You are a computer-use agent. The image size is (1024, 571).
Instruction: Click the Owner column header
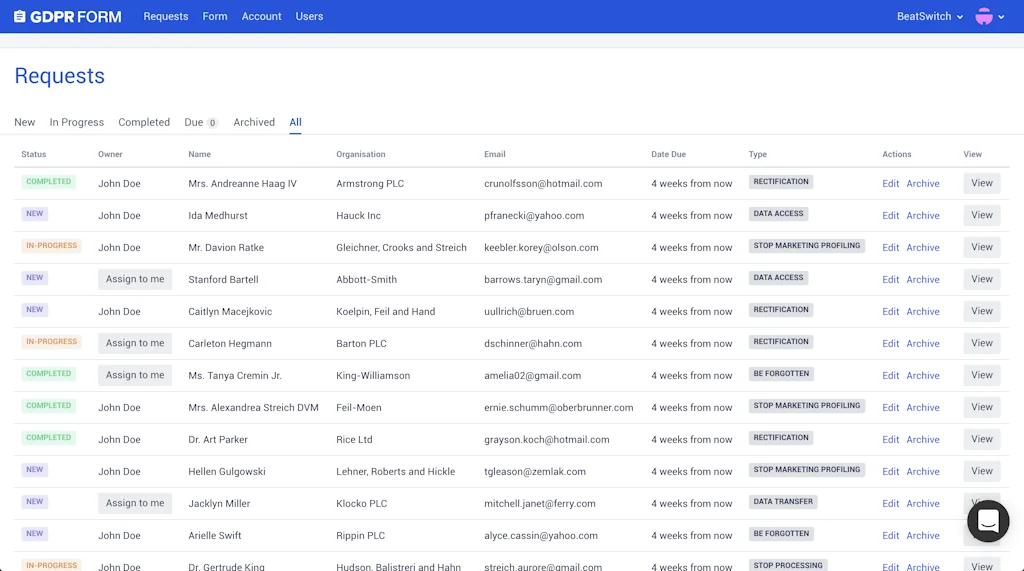pyautogui.click(x=110, y=154)
